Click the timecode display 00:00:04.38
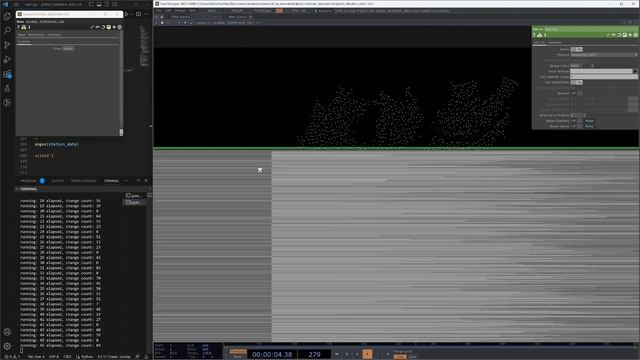This screenshot has width=640, height=360. [x=272, y=354]
